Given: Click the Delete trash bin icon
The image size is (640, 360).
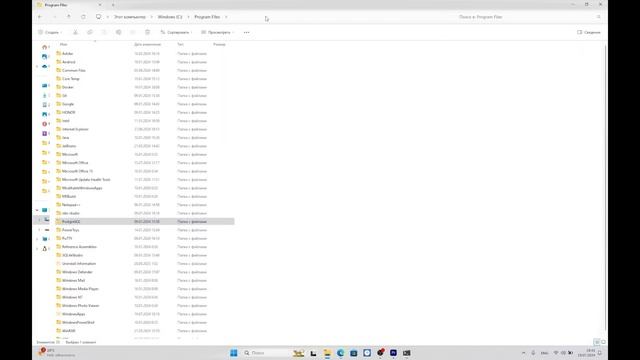Looking at the screenshot, I should [x=147, y=32].
